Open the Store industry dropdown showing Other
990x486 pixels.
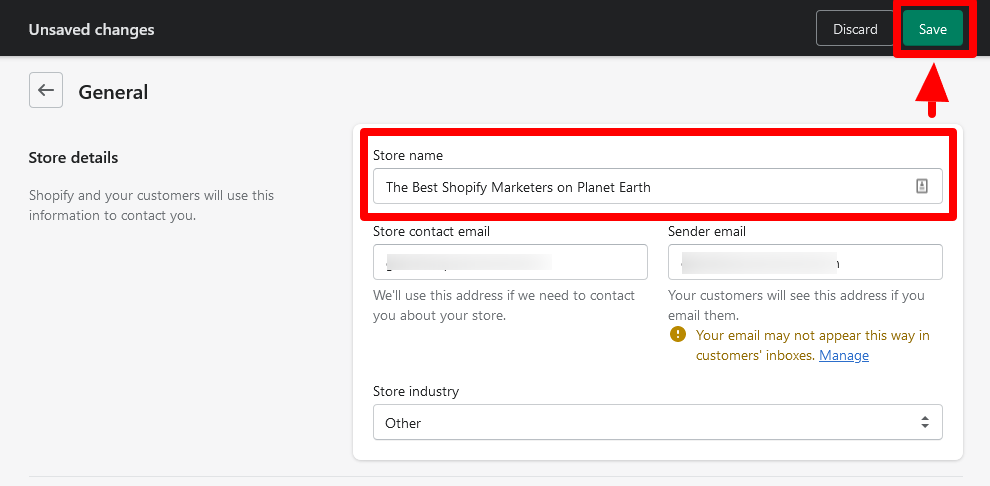click(657, 422)
